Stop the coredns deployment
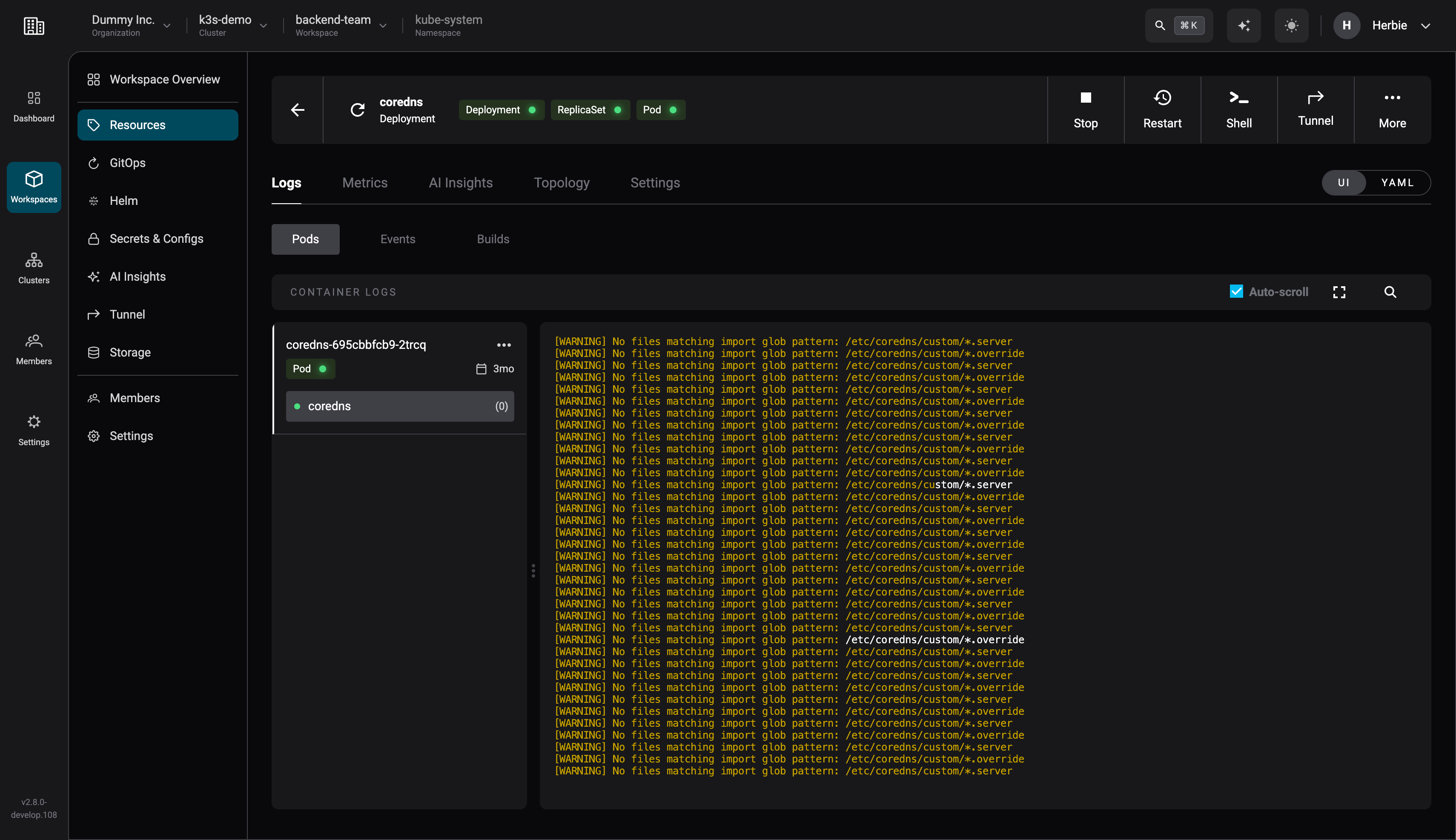Screen dimensions: 1456x840 click(1085, 109)
